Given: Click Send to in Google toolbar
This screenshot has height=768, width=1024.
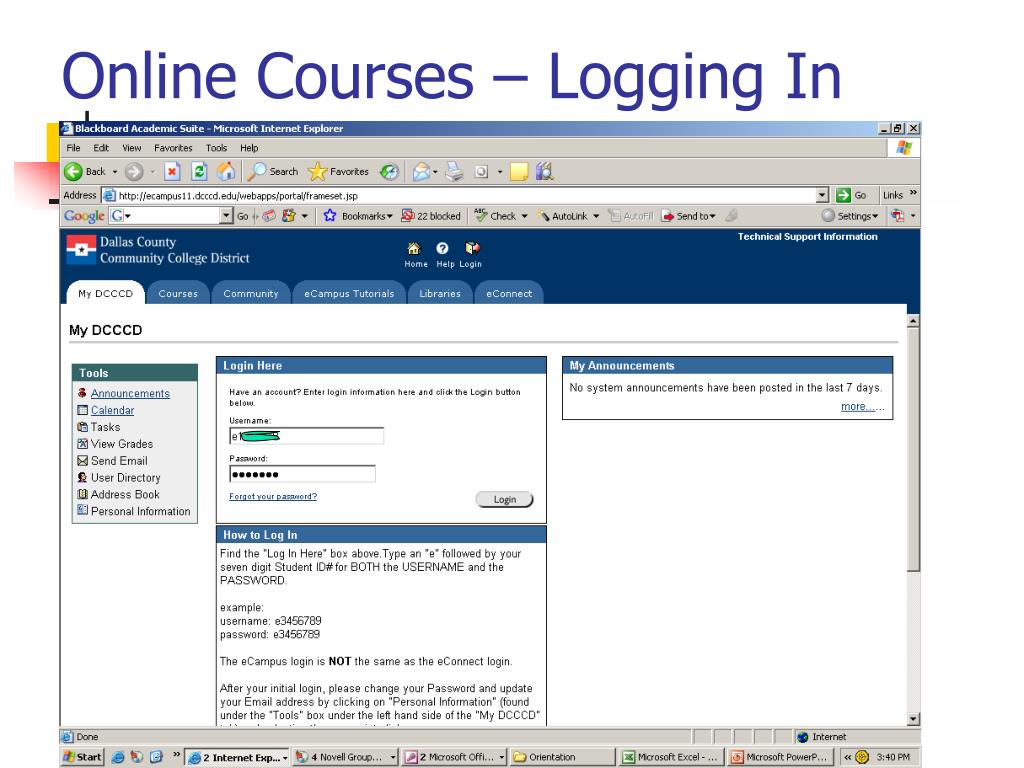Looking at the screenshot, I should pos(688,216).
